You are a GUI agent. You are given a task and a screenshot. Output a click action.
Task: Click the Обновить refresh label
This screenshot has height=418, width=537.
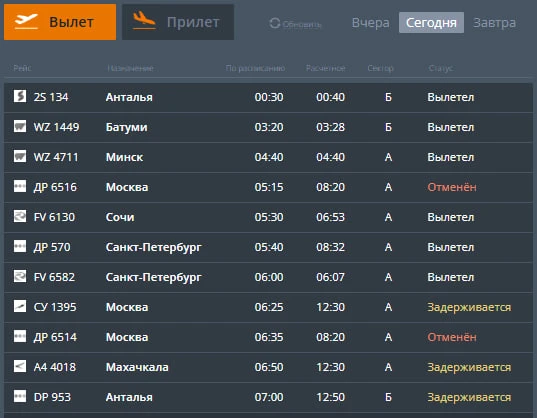(302, 24)
